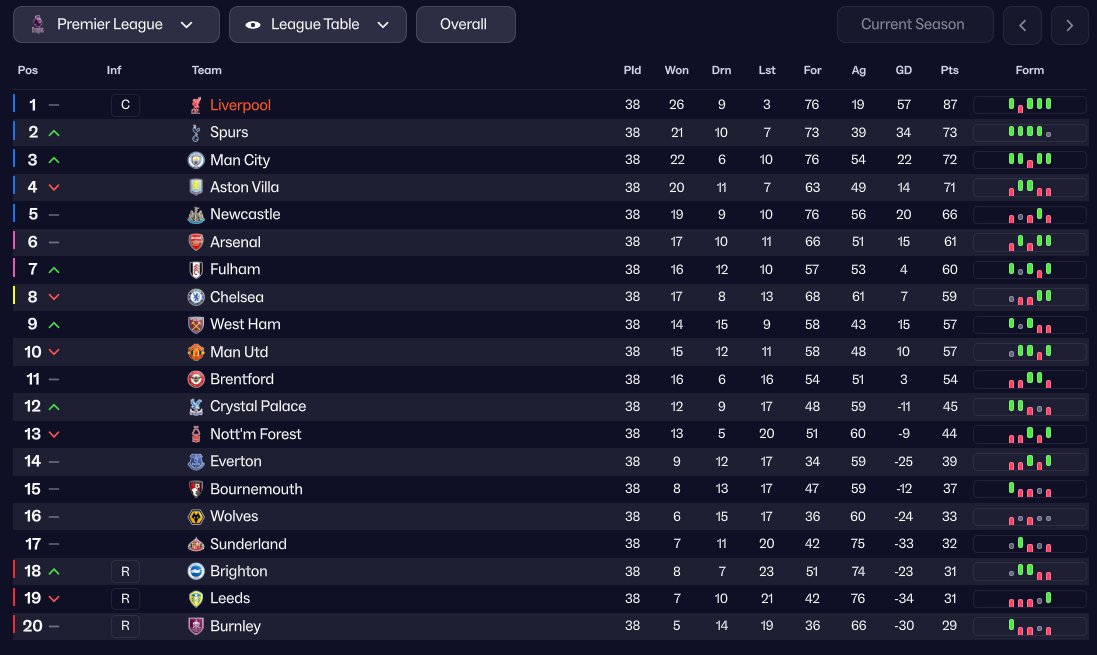Screen dimensions: 1097x655
Task: Open the Newcastle team link
Action: tap(245, 214)
